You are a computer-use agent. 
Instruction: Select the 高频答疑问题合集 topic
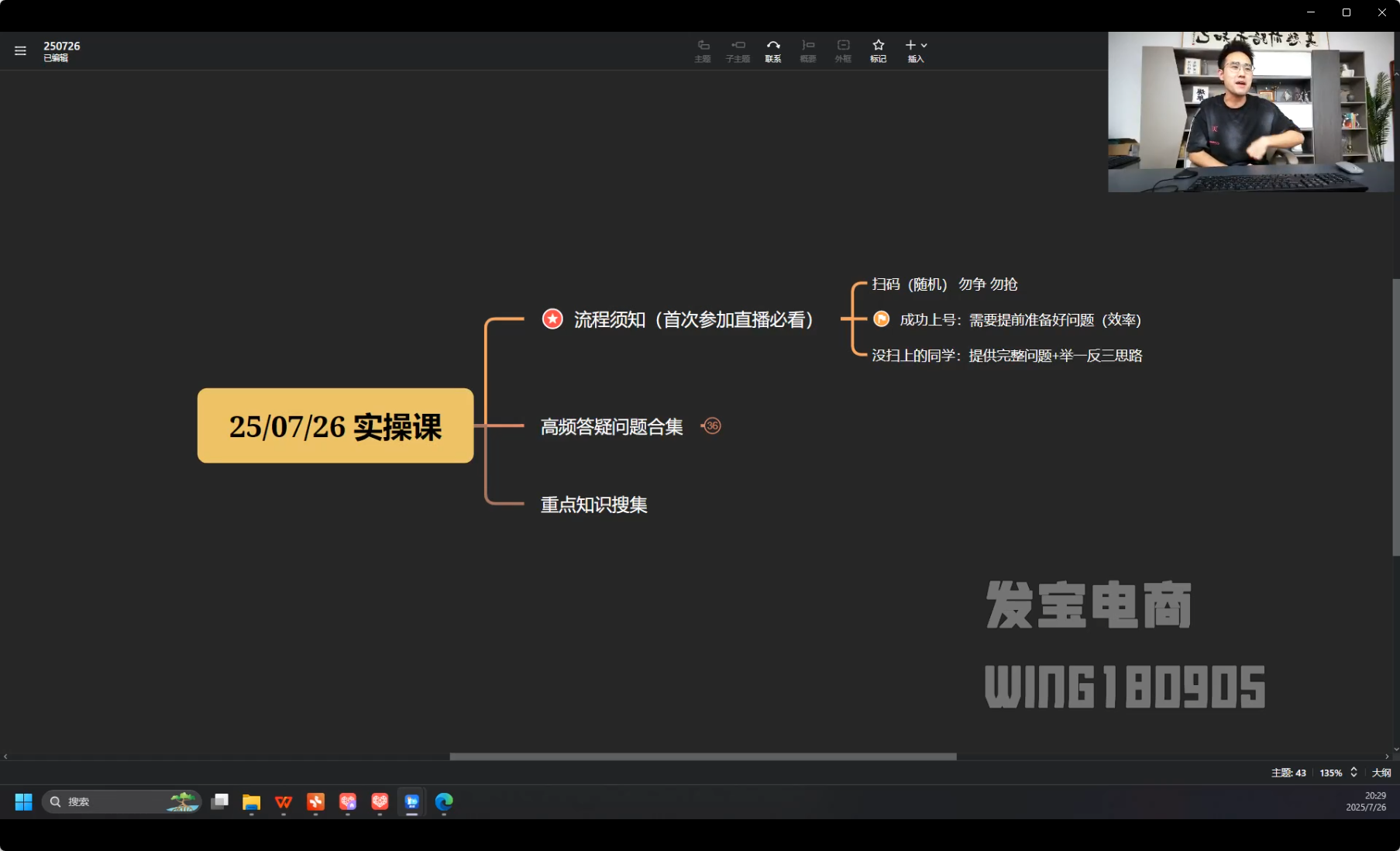pos(611,427)
